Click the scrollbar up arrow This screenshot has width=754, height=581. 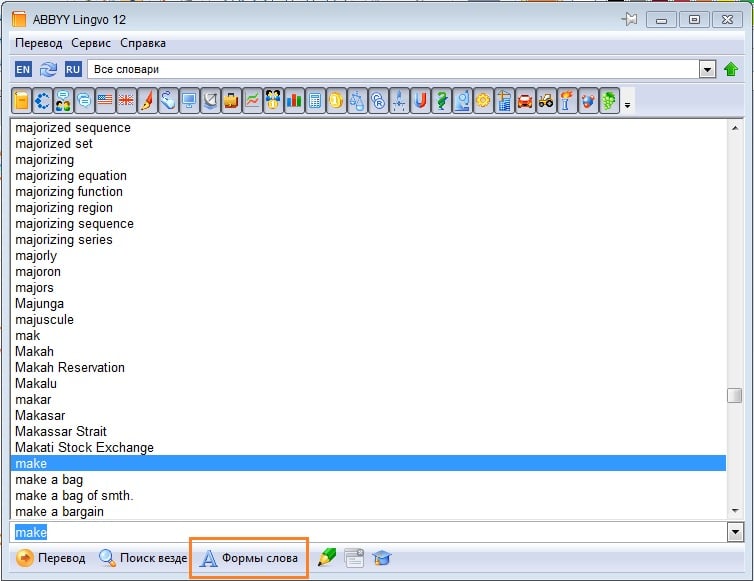735,128
